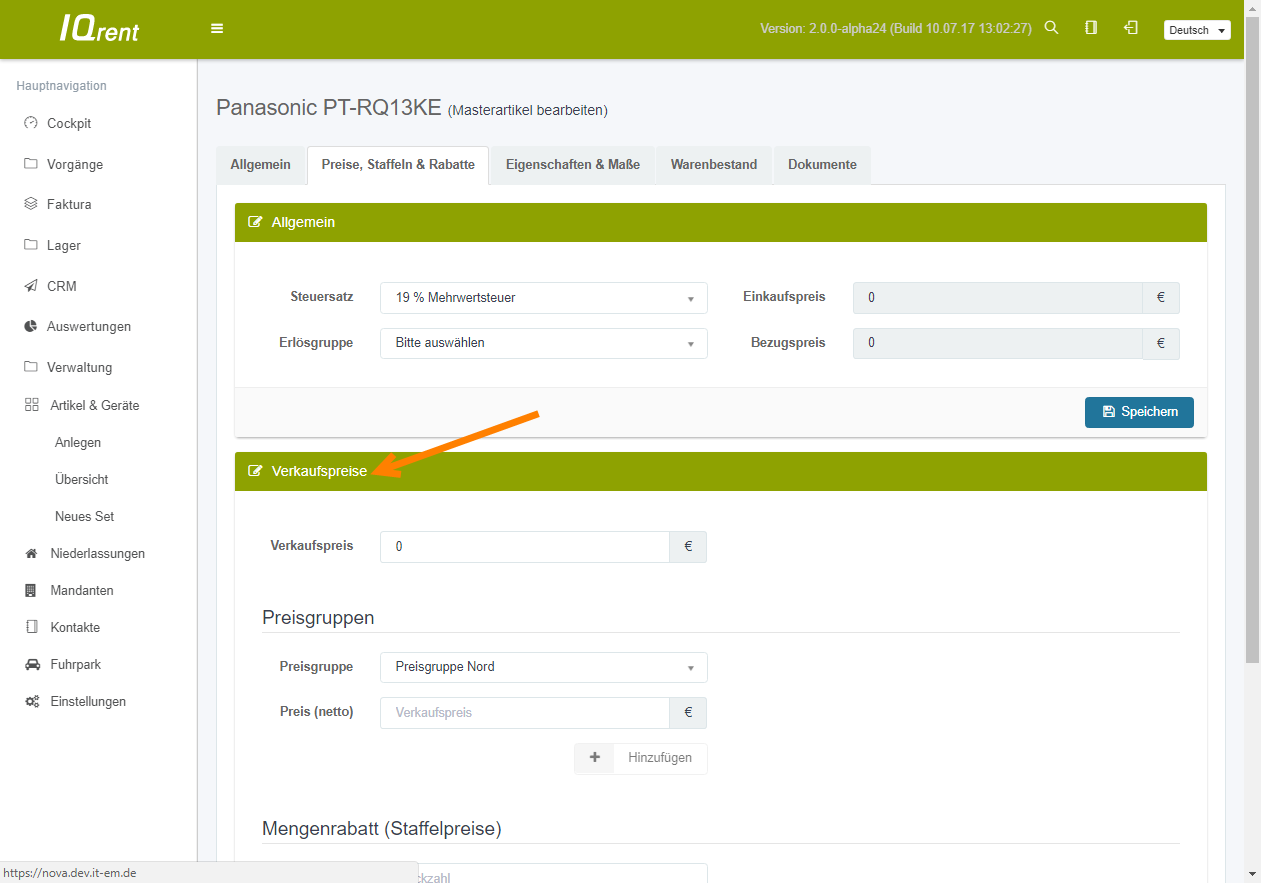This screenshot has height=883, width=1261.
Task: Switch to the Allgemein tab
Action: click(x=261, y=165)
